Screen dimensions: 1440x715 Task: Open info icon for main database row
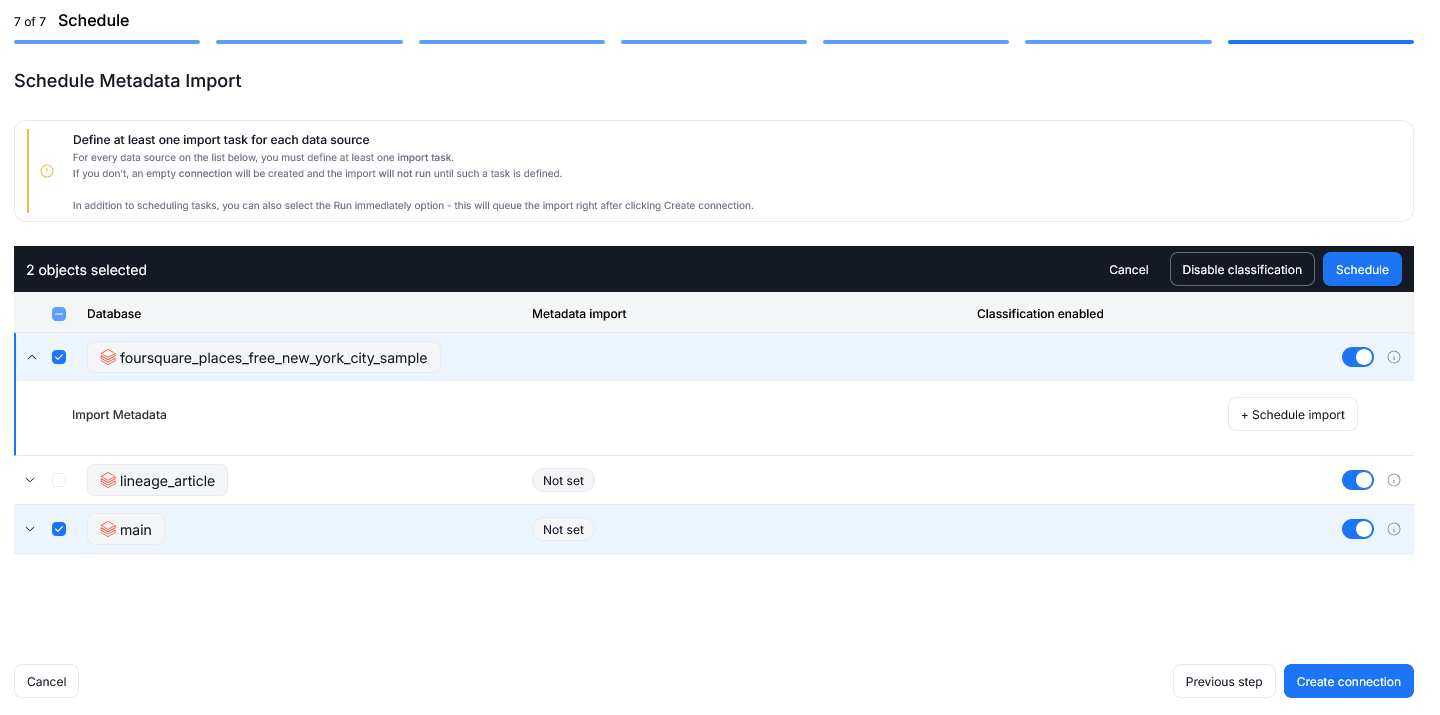coord(1394,529)
